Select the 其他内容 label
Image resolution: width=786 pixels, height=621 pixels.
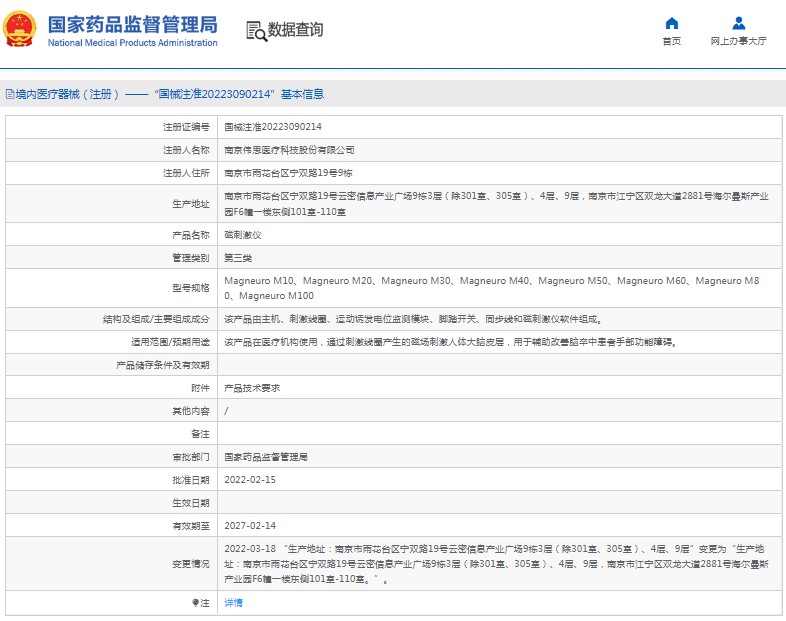tap(190, 411)
